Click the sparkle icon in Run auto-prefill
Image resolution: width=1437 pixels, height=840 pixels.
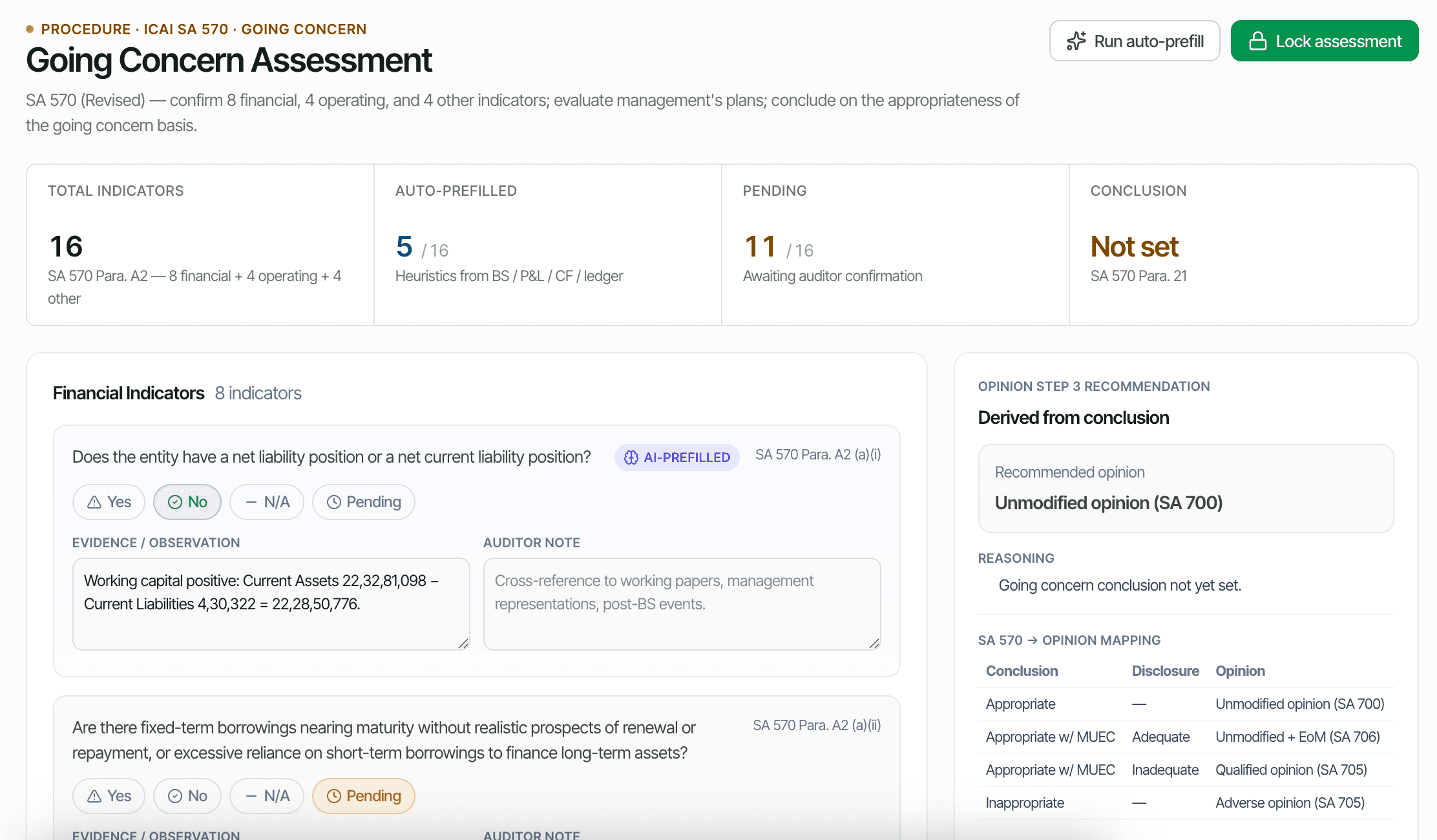click(x=1076, y=41)
